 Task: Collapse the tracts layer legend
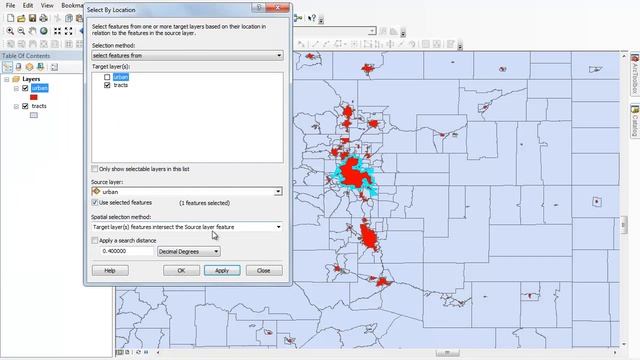tap(16, 107)
